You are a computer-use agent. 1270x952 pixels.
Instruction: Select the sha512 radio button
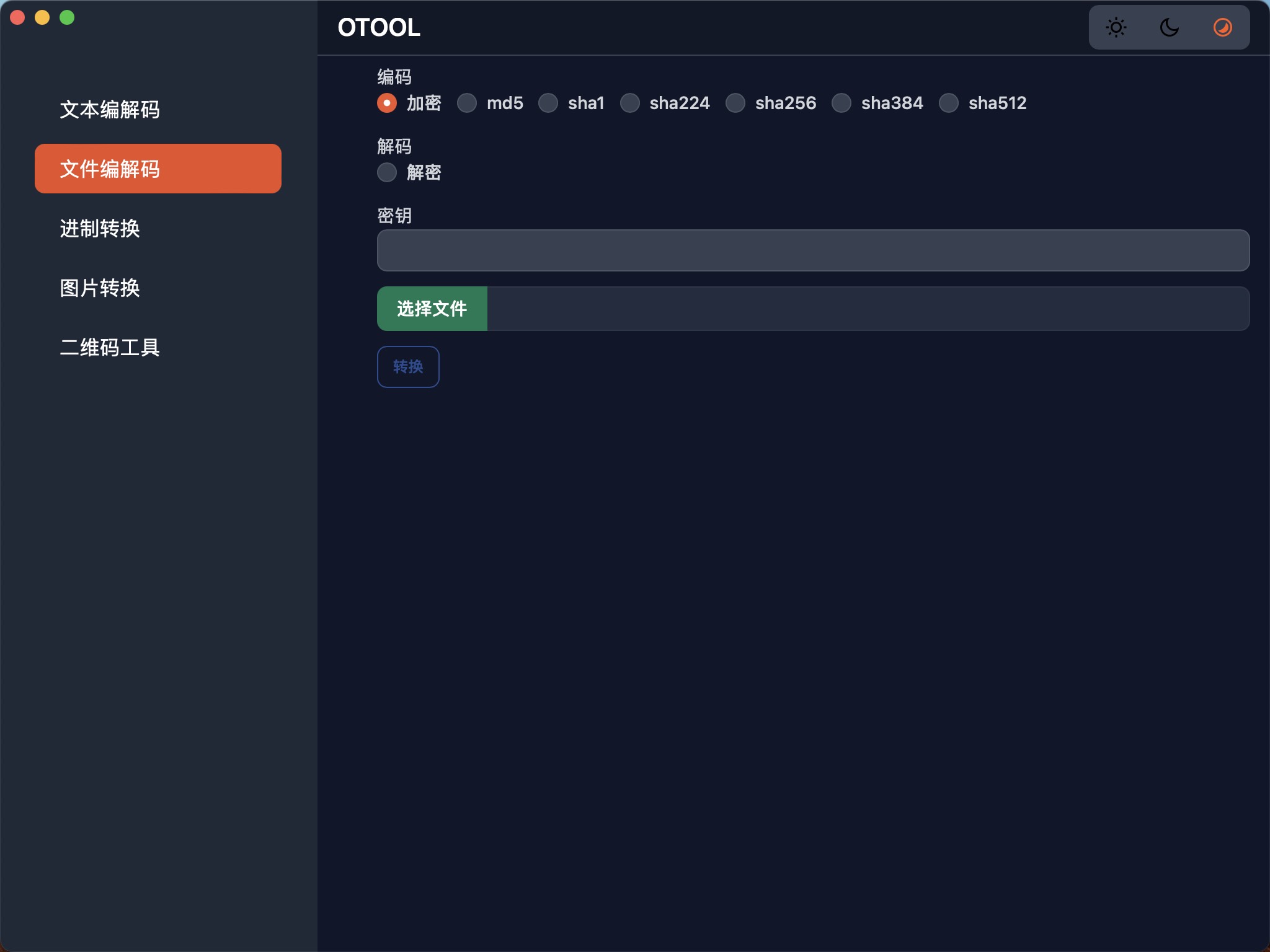tap(949, 103)
